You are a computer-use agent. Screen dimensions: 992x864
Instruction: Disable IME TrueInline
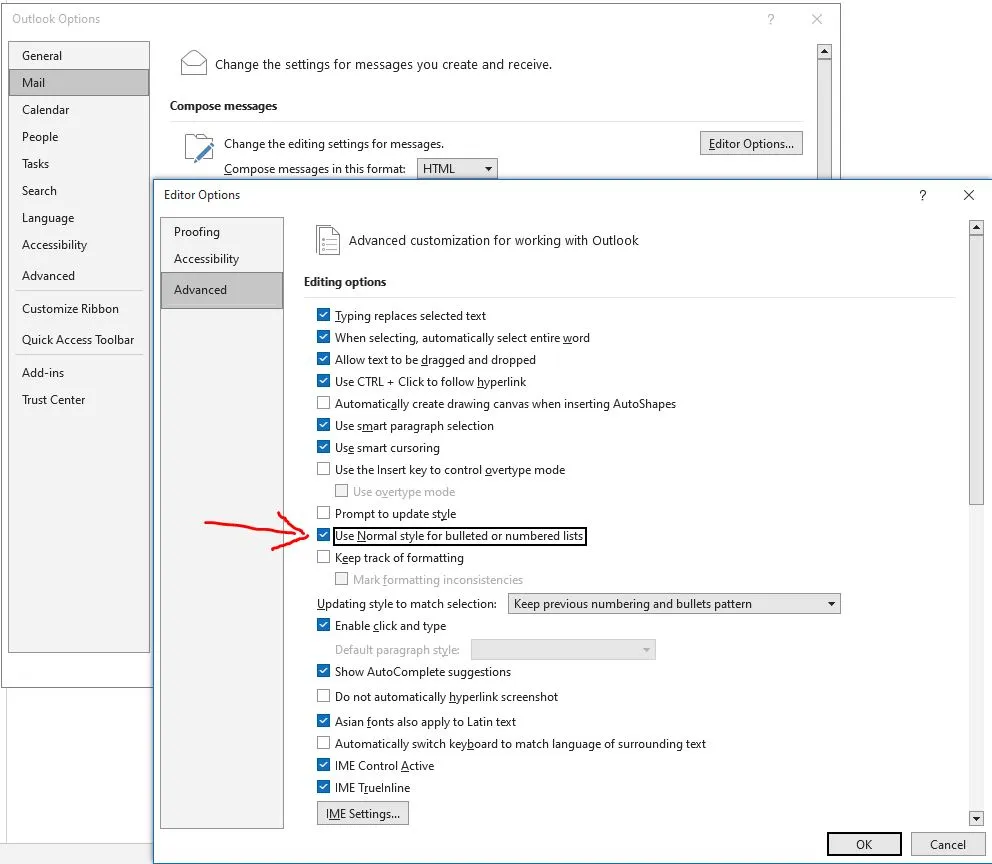324,787
